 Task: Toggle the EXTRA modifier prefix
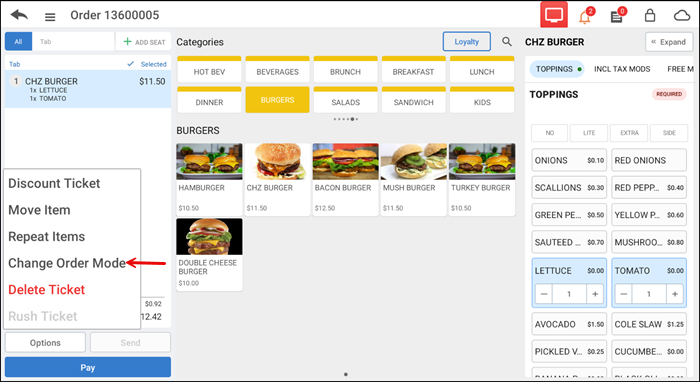pyautogui.click(x=629, y=133)
